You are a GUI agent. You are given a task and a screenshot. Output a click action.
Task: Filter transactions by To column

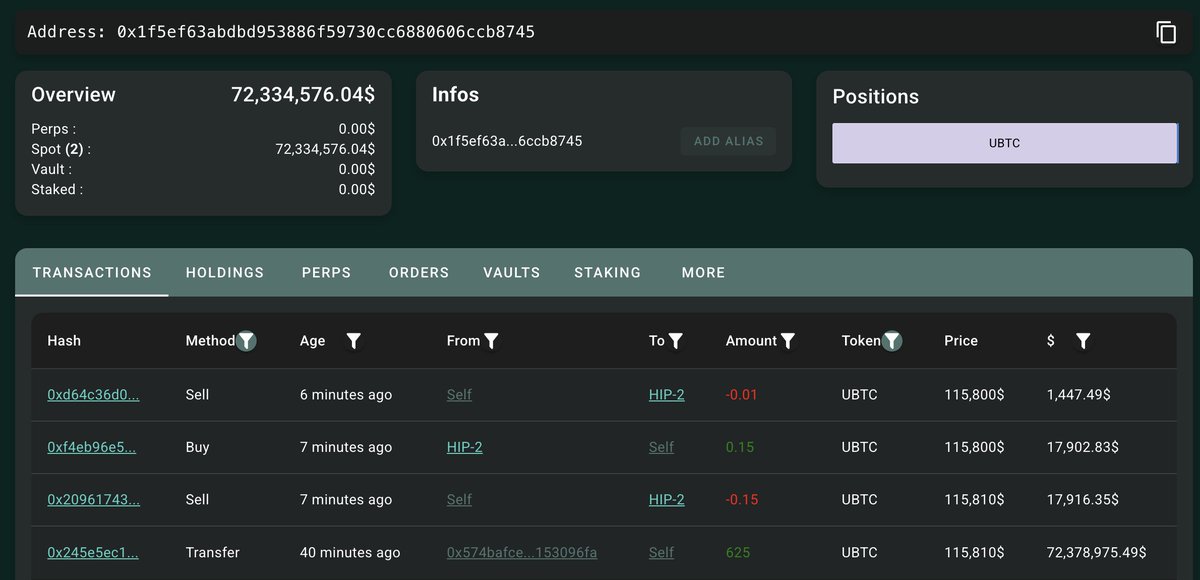click(675, 341)
